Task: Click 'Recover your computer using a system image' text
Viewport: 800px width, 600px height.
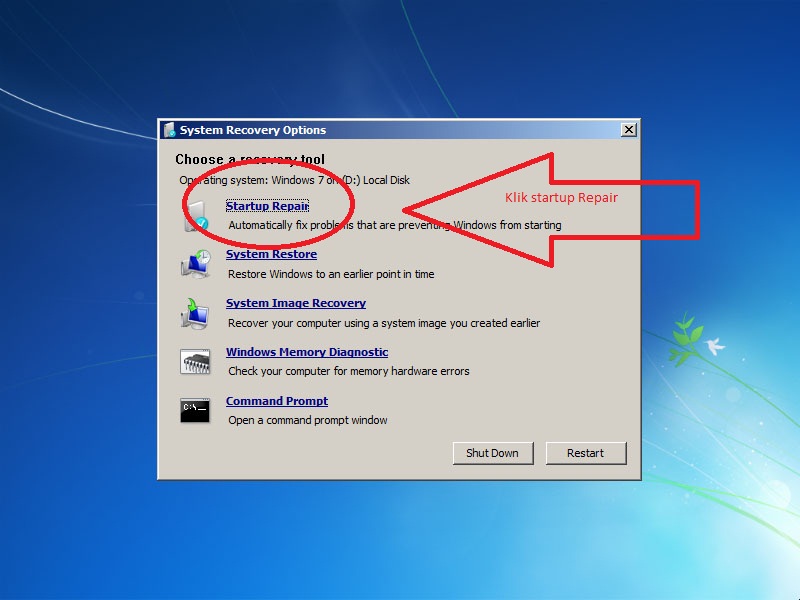Action: click(x=384, y=323)
